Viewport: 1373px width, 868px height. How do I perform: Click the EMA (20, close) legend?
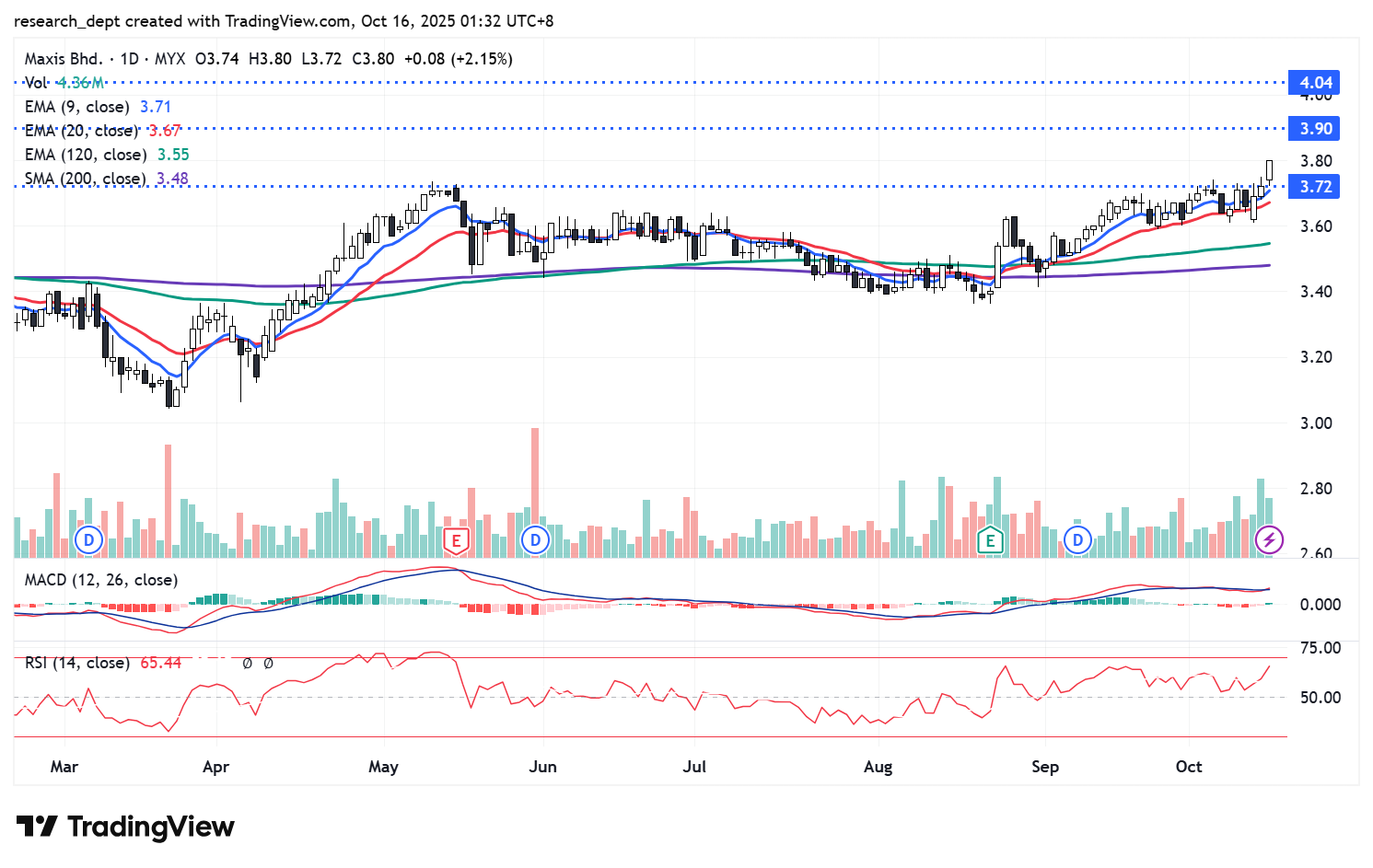[81, 131]
